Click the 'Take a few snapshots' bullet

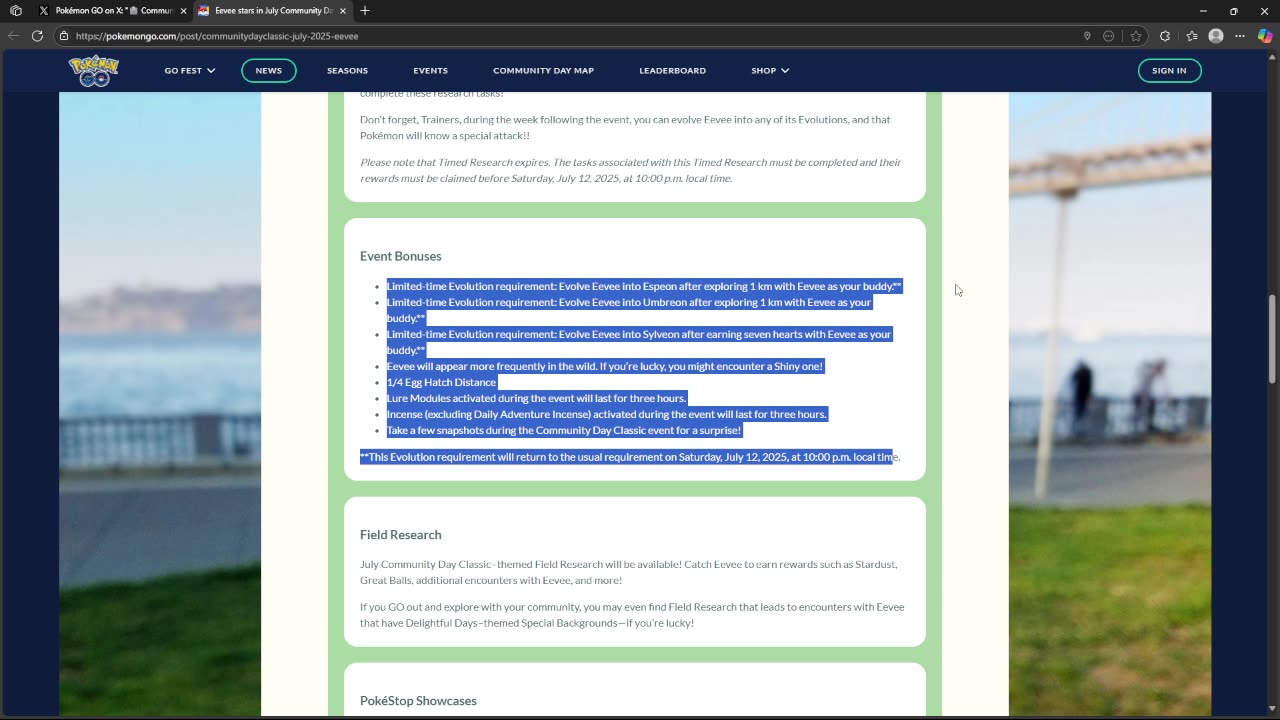pyautogui.click(x=564, y=430)
